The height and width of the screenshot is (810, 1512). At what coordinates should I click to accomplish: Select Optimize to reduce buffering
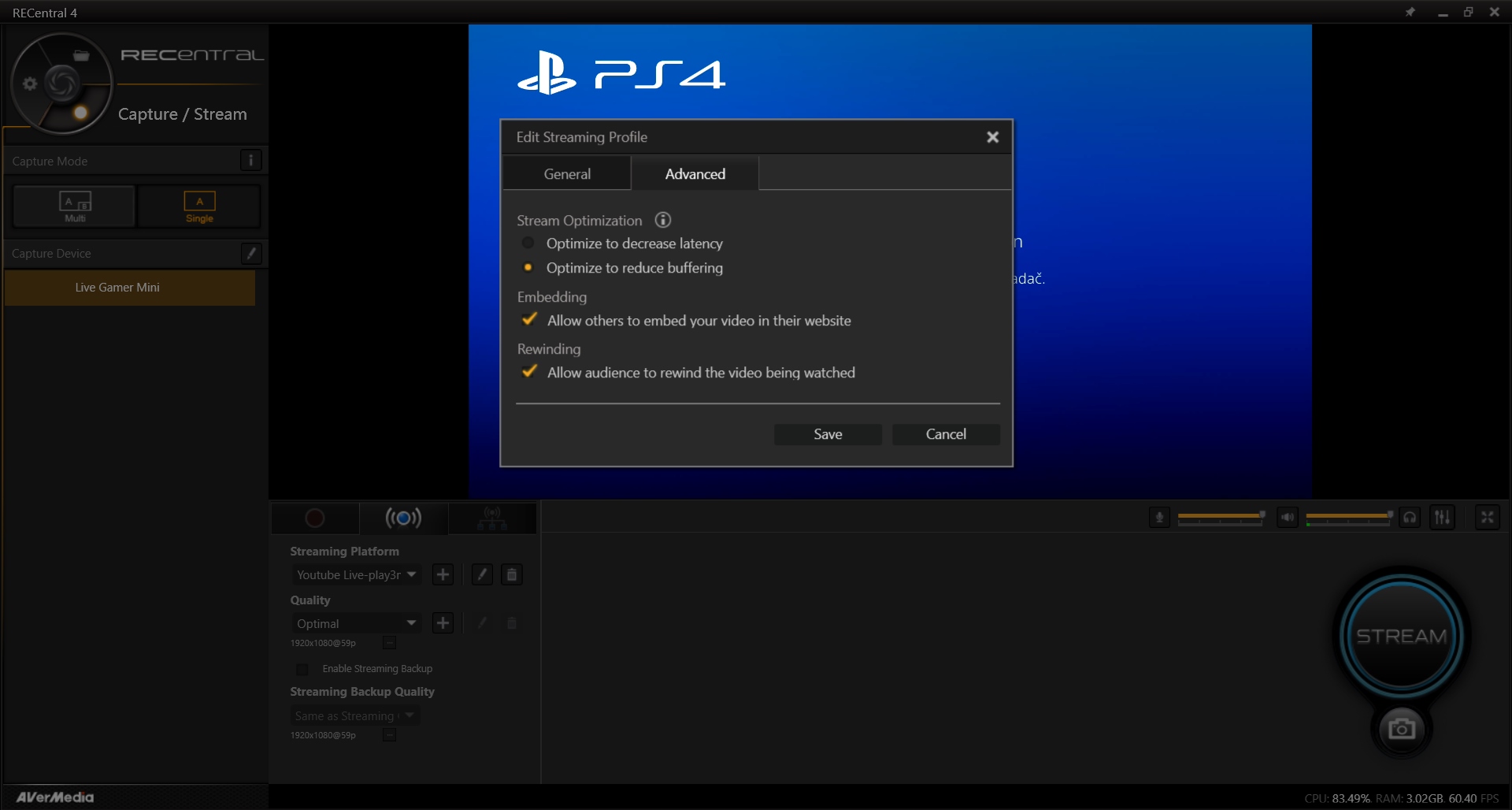tap(528, 268)
